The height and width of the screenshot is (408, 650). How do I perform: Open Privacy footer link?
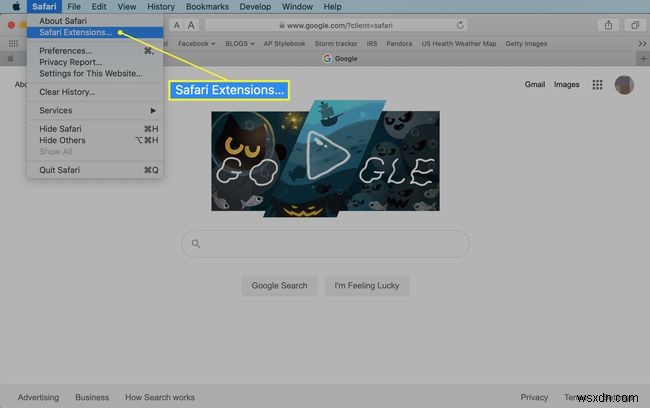coord(534,397)
